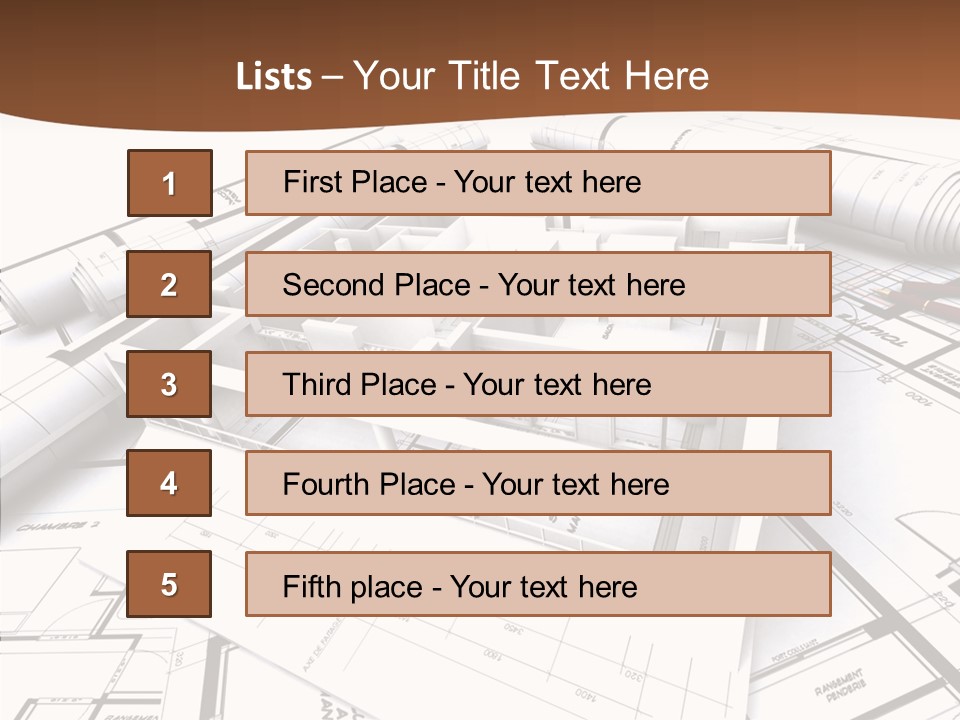
Task: Click the PORT COULISSANT blueprint label
Action: 794,650
